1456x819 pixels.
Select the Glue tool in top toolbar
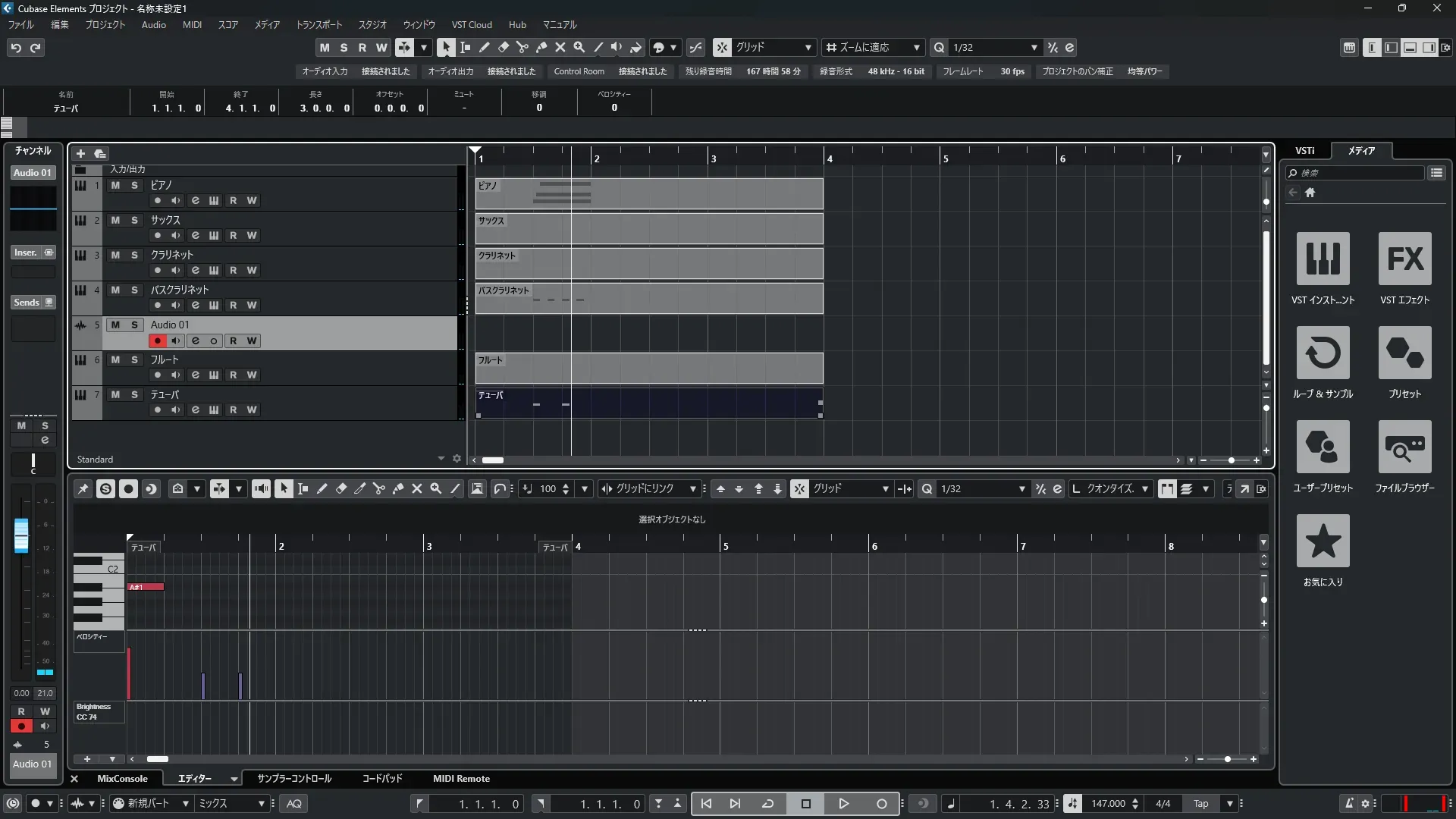[541, 47]
